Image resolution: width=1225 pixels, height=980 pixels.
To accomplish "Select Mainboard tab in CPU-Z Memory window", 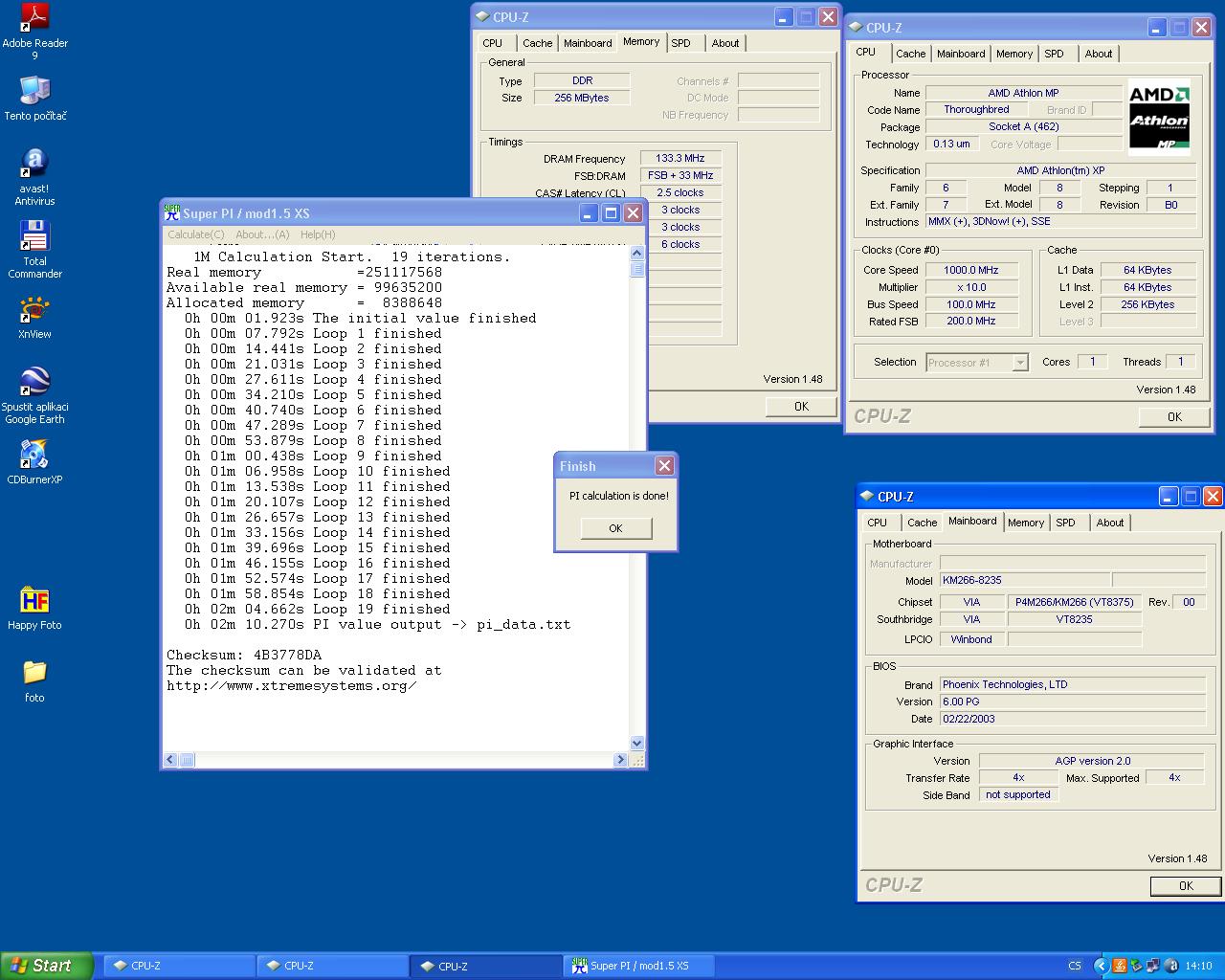I will tap(588, 43).
